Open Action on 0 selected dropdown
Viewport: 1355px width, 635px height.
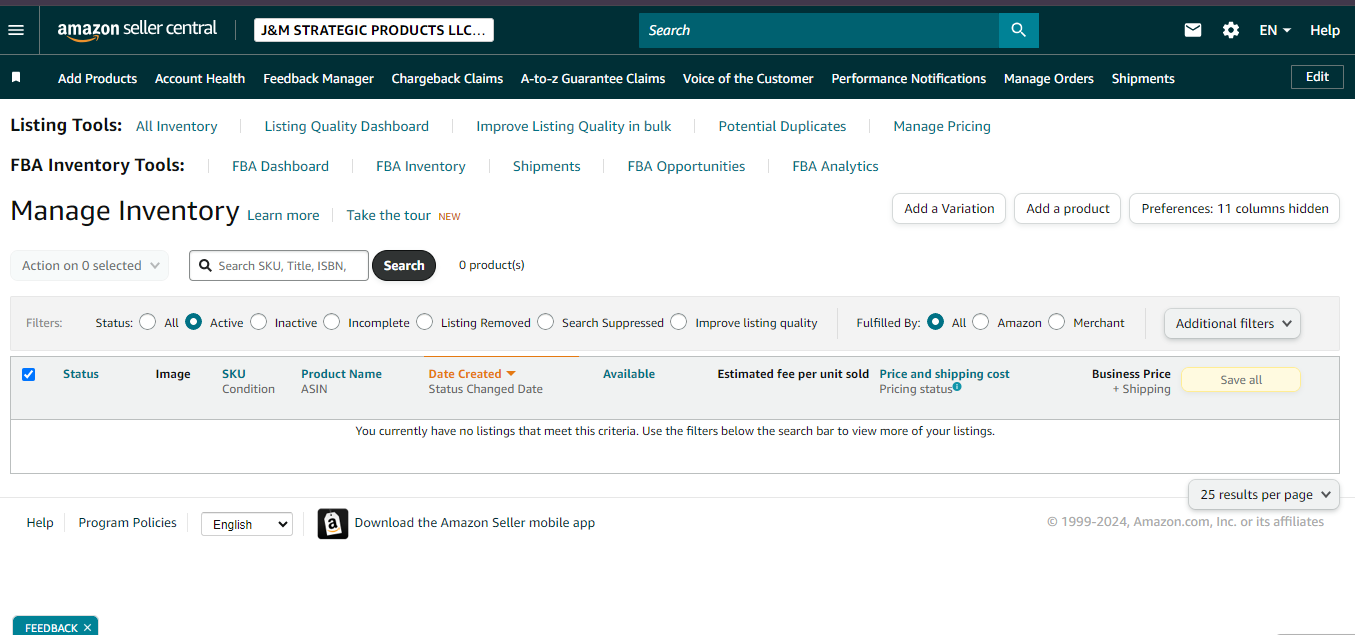[90, 265]
